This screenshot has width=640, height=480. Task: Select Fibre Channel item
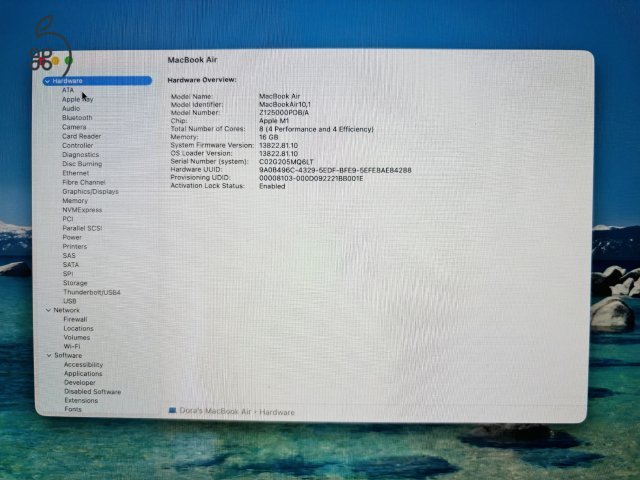(84, 182)
